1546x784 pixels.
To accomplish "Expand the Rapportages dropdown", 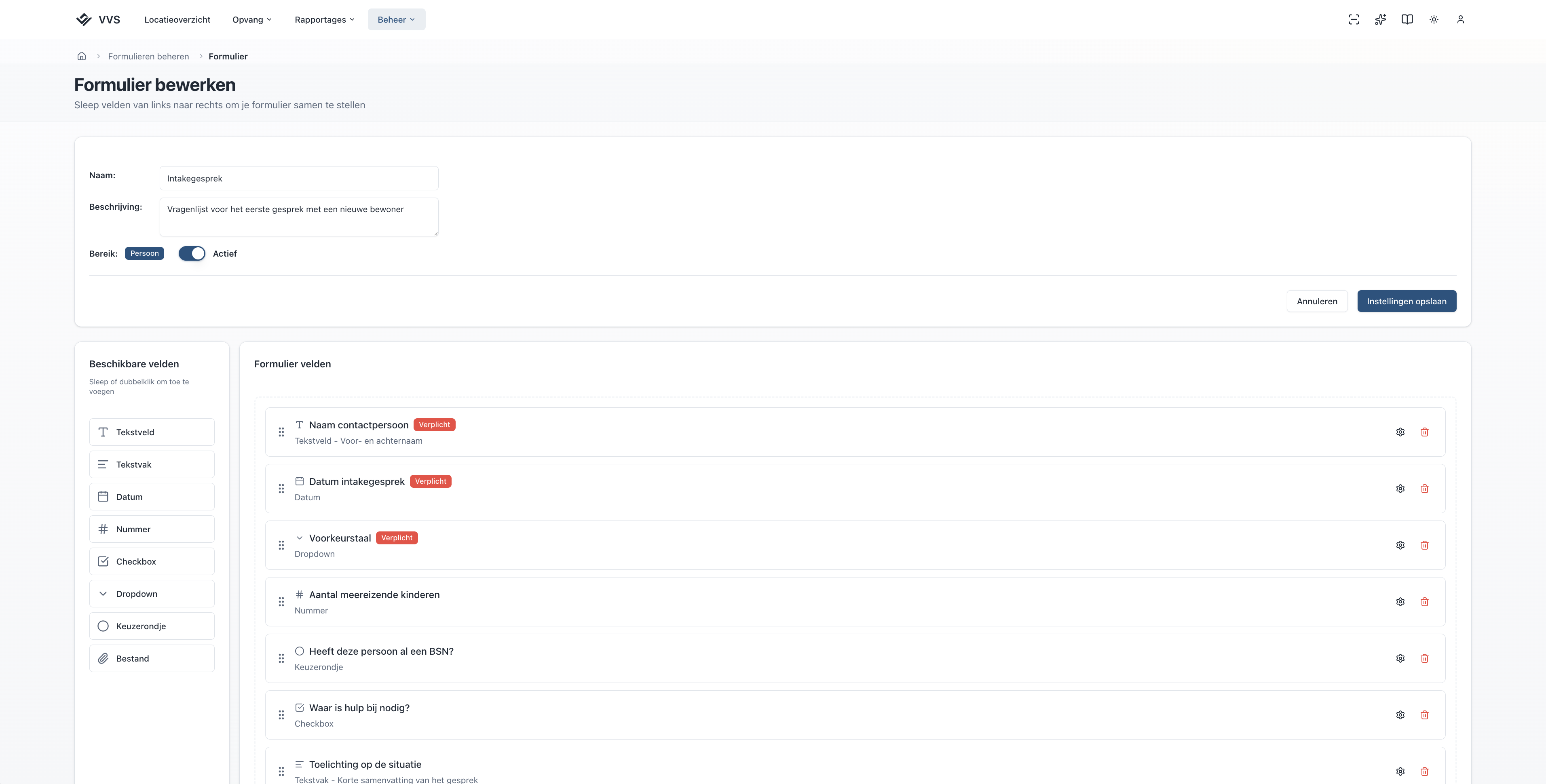I will 325,19.
